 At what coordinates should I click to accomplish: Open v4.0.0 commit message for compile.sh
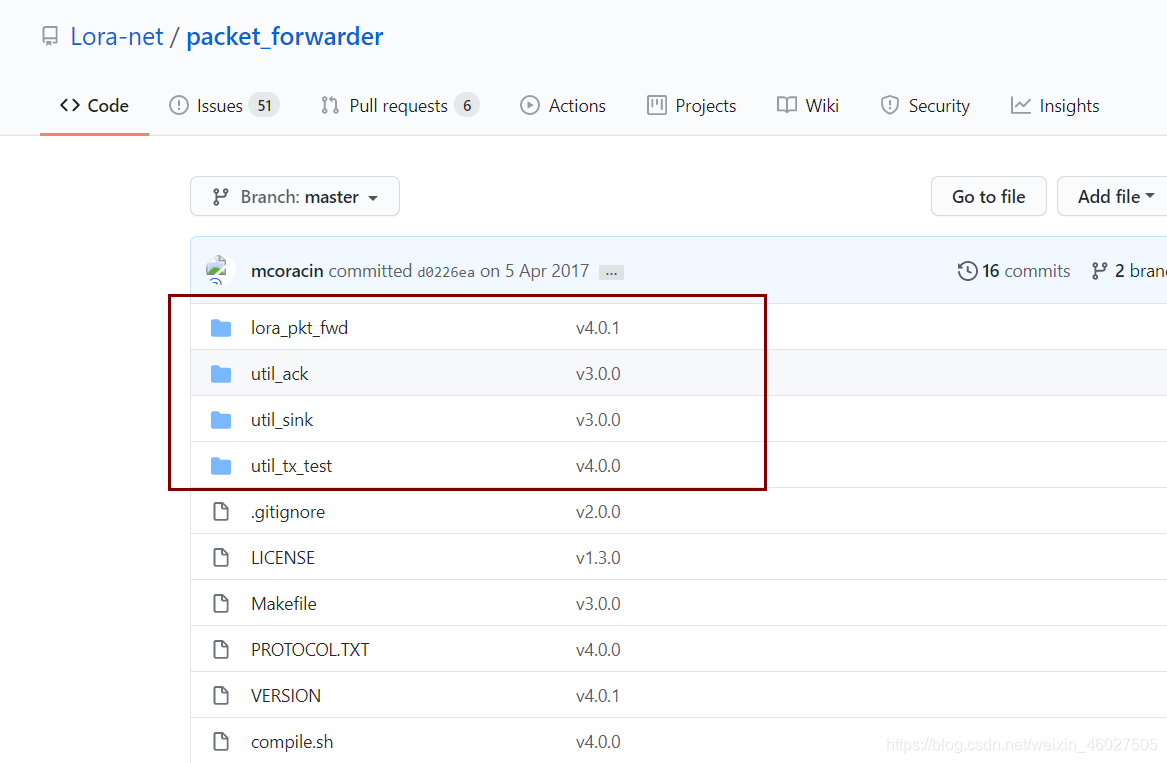coord(598,742)
